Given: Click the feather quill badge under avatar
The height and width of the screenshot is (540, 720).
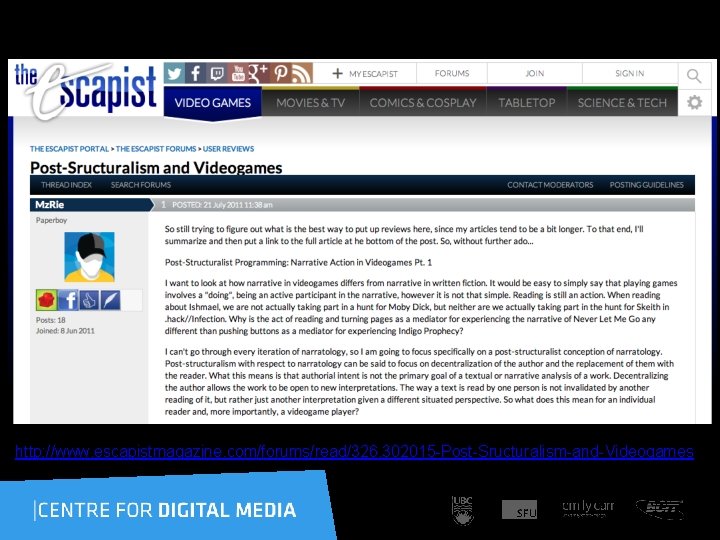Looking at the screenshot, I should pyautogui.click(x=110, y=300).
